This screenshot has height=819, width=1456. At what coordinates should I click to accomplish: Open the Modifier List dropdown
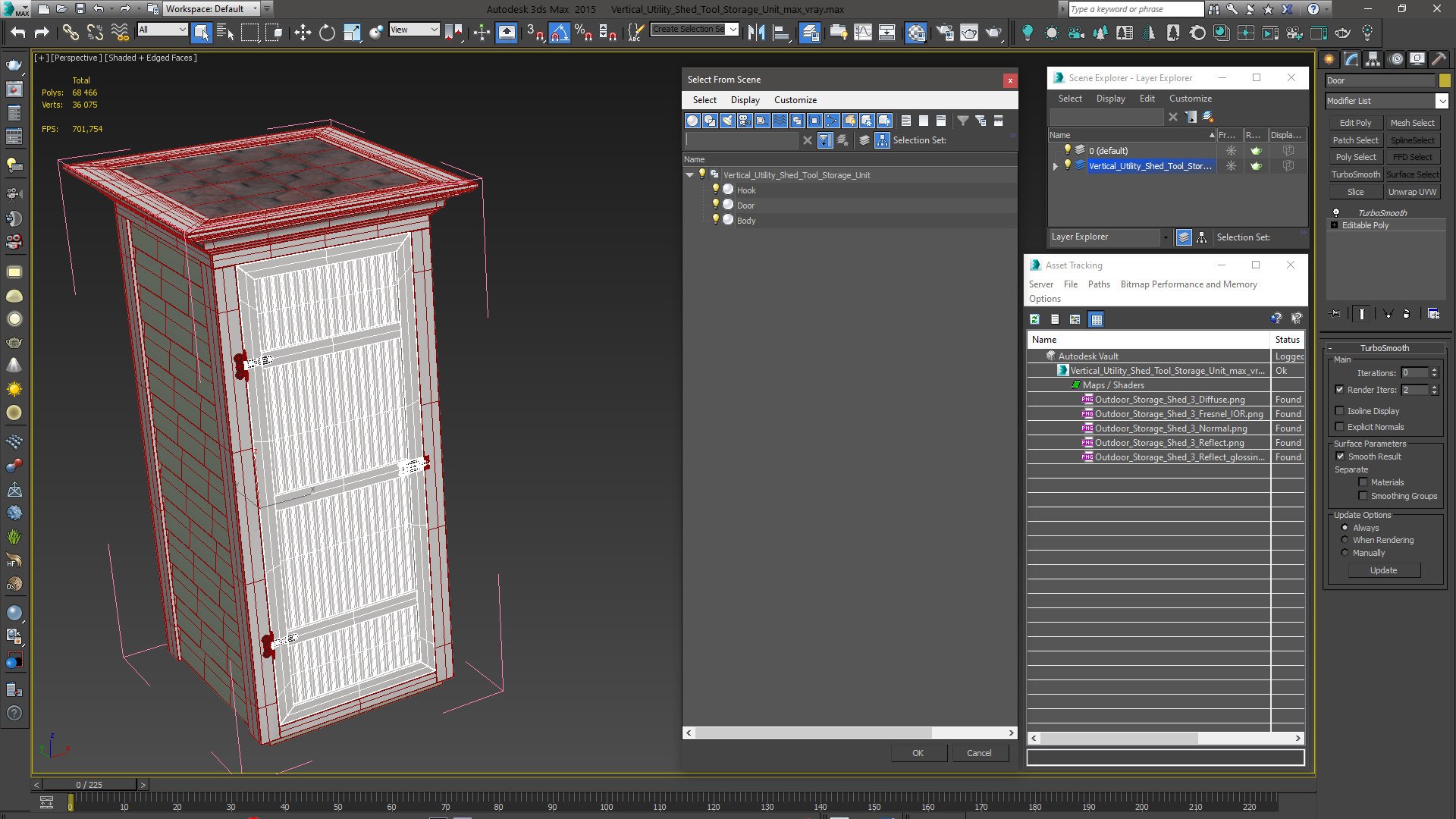(1386, 101)
